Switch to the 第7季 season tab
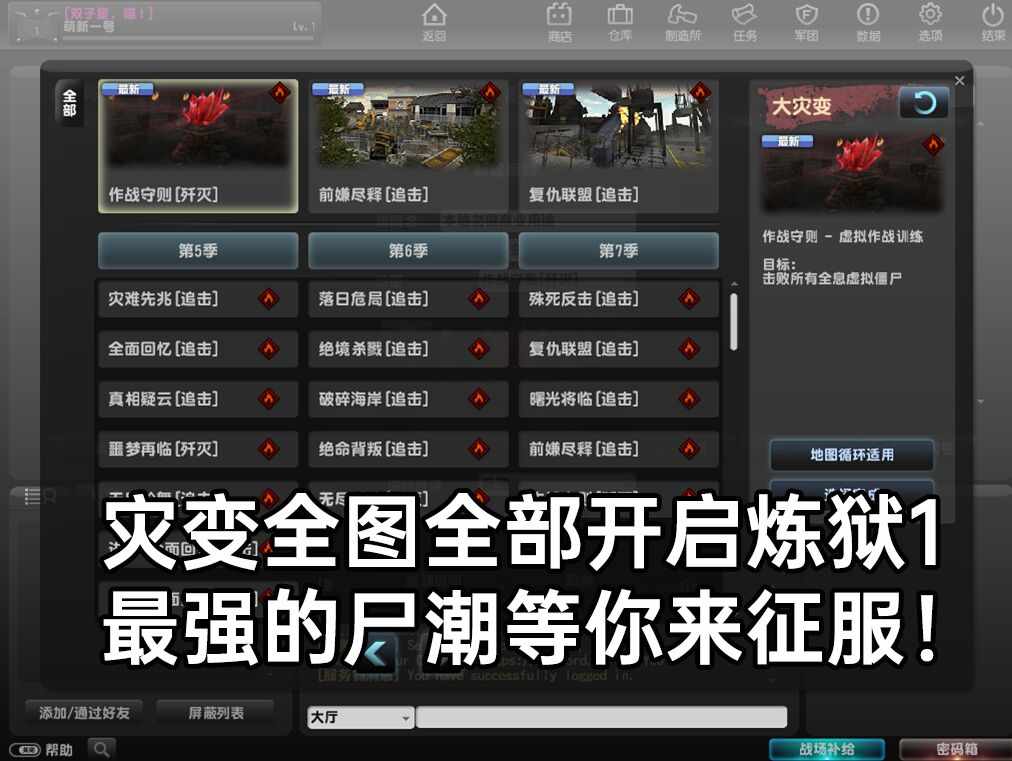This screenshot has width=1012, height=761. [x=618, y=250]
